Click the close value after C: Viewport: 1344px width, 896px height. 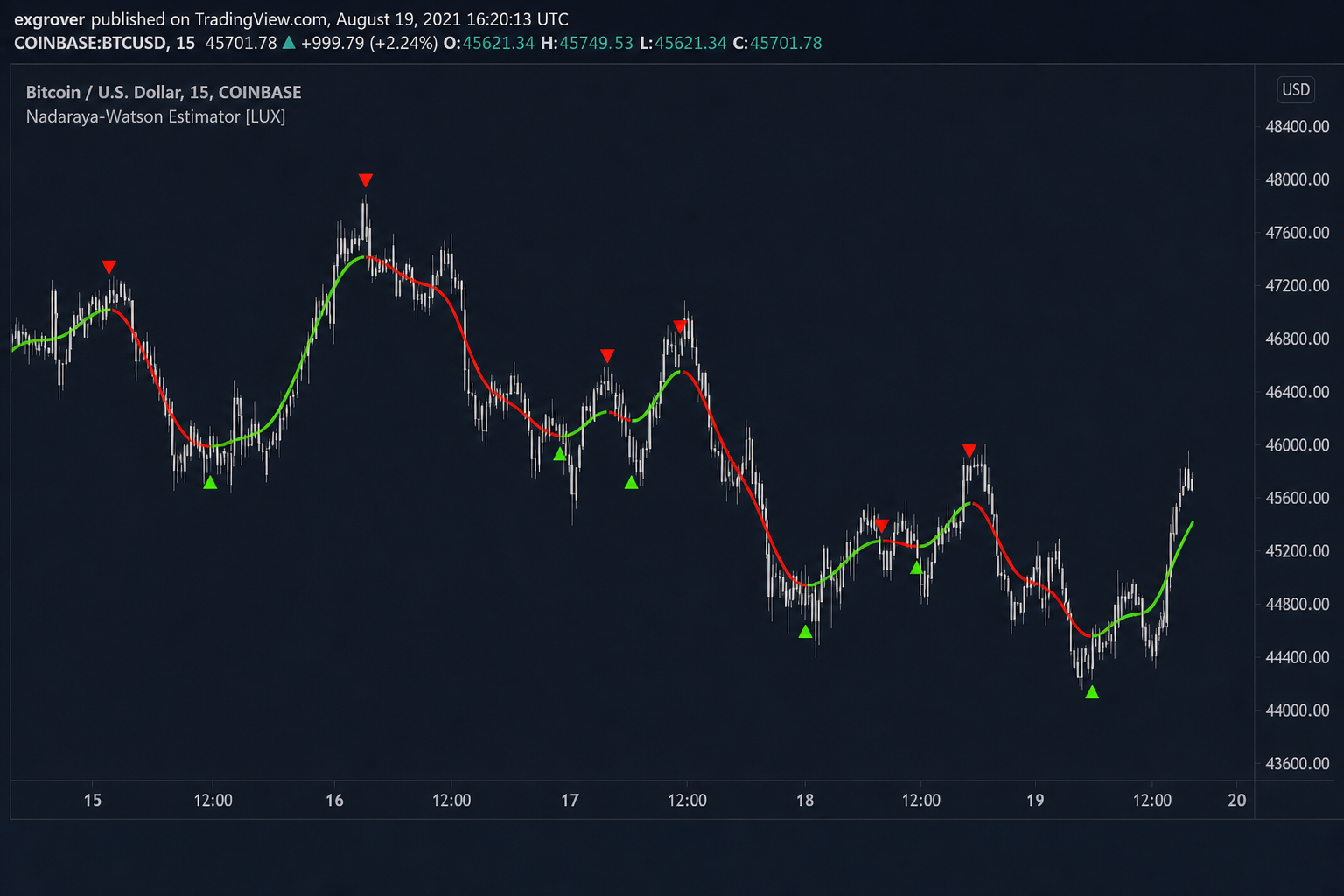click(786, 43)
